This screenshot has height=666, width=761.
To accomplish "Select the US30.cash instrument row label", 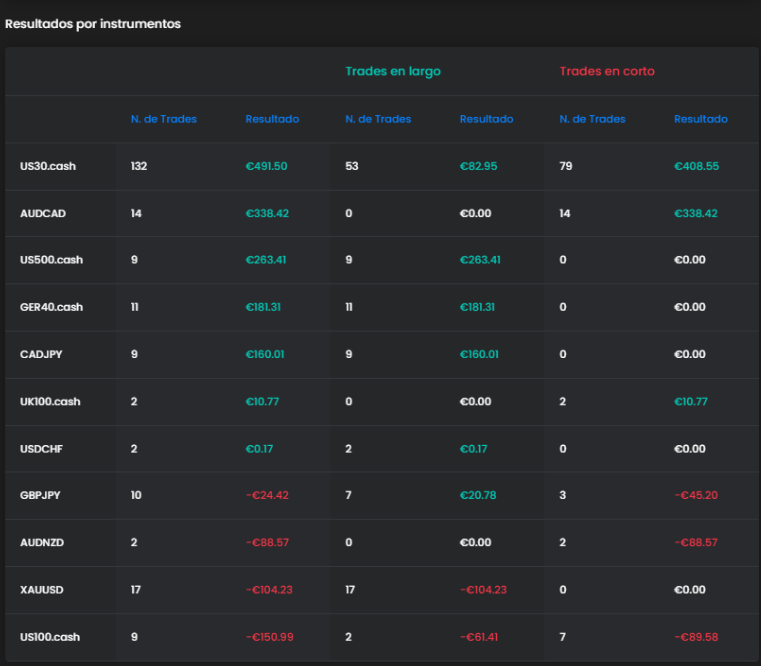I will pos(48,166).
